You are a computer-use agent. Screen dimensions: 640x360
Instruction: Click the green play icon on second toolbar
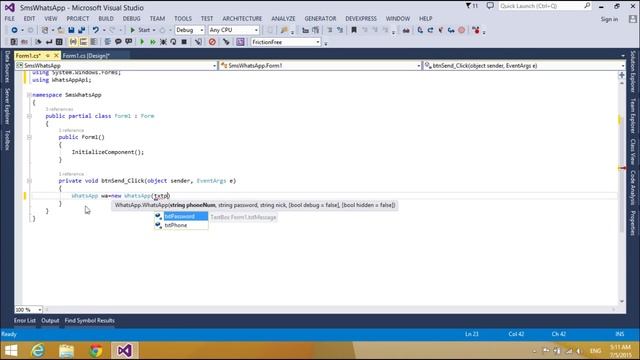[142, 42]
